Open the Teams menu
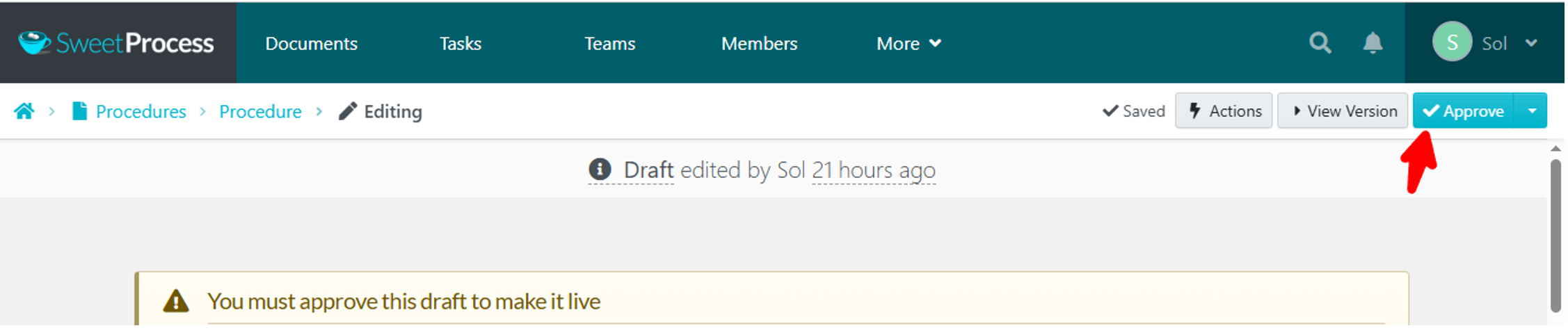The image size is (1568, 335). point(609,43)
